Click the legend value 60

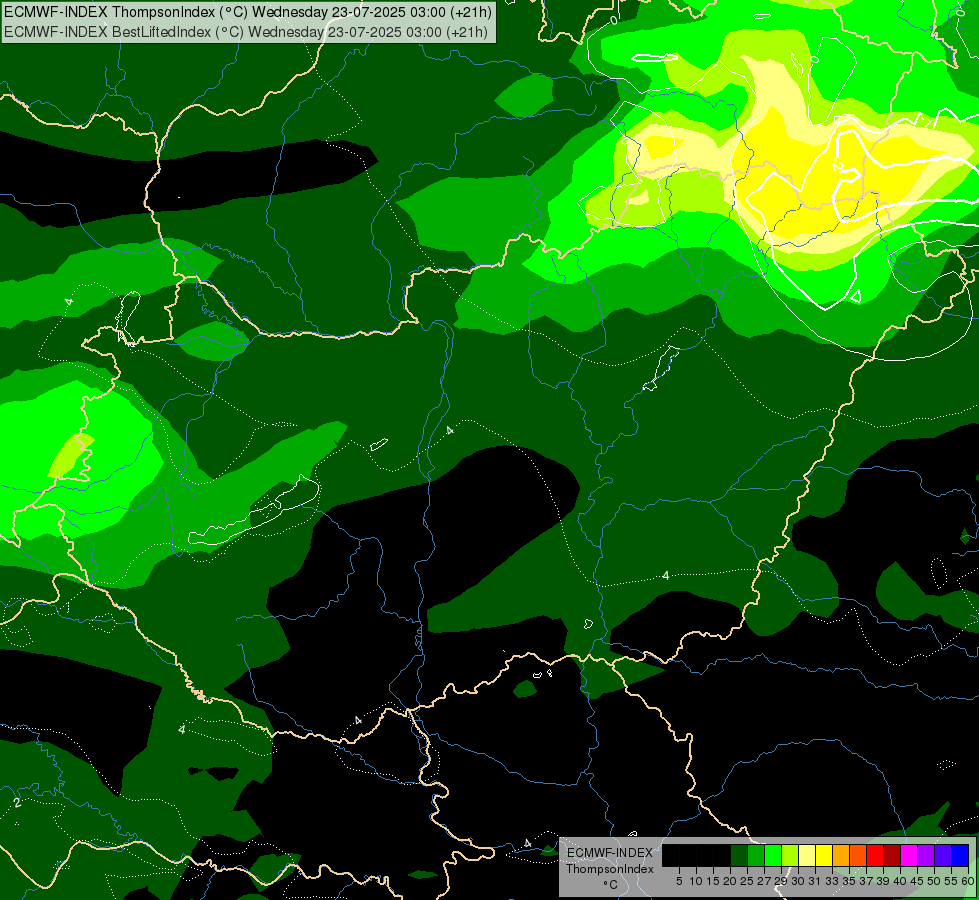[x=968, y=881]
